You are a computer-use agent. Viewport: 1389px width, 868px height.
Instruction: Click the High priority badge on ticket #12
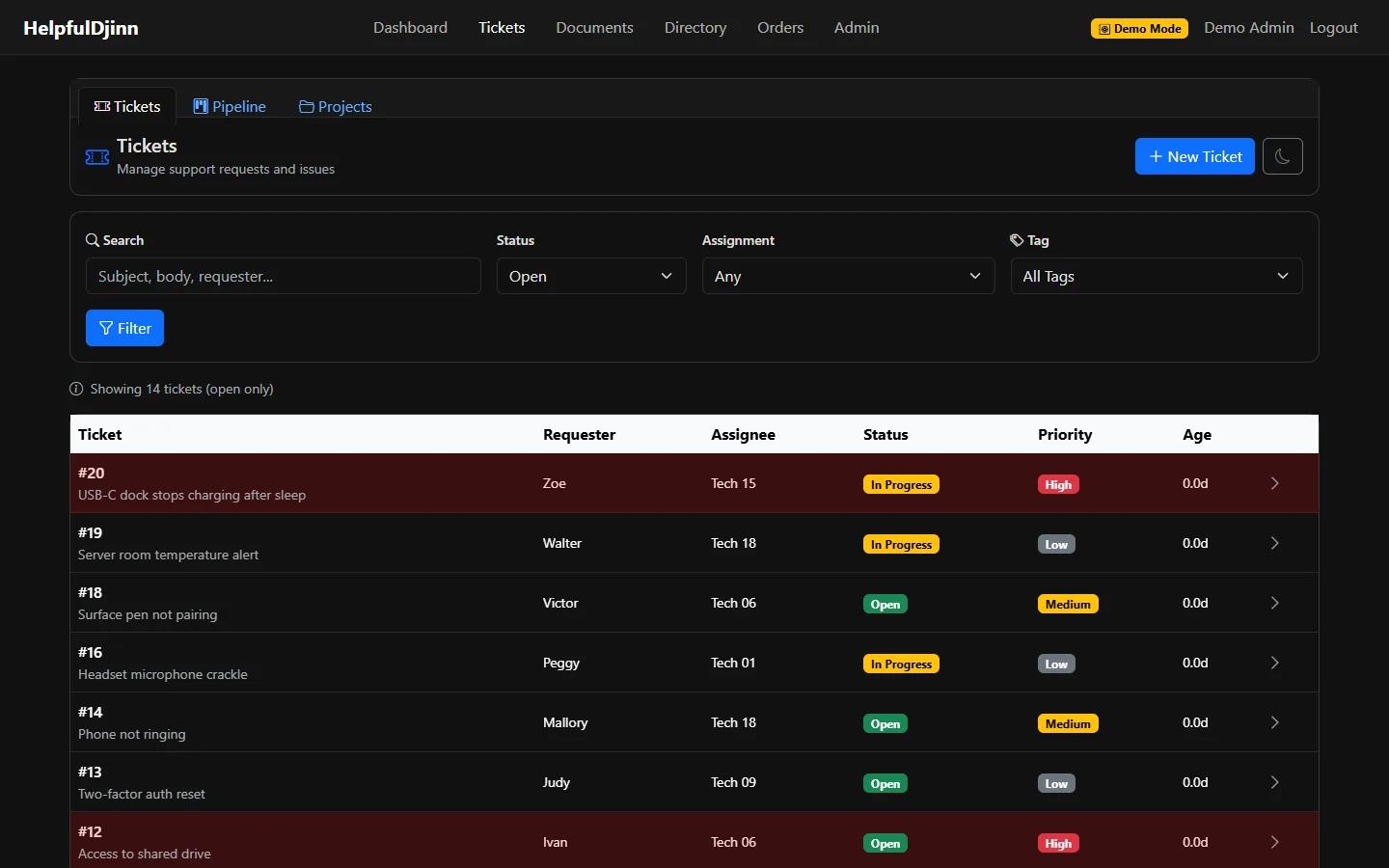point(1058,843)
